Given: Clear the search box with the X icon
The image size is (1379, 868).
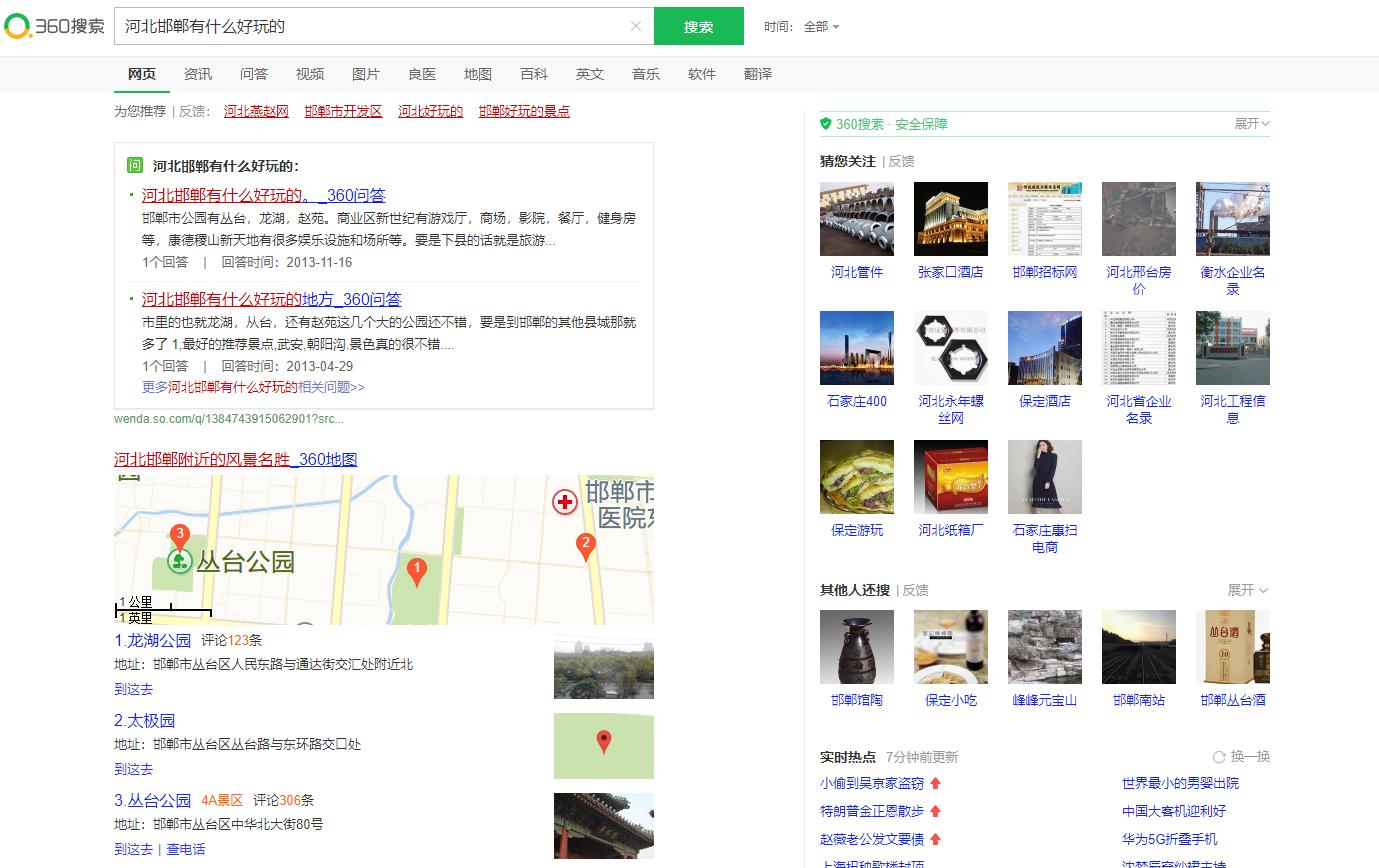Looking at the screenshot, I should (x=636, y=27).
